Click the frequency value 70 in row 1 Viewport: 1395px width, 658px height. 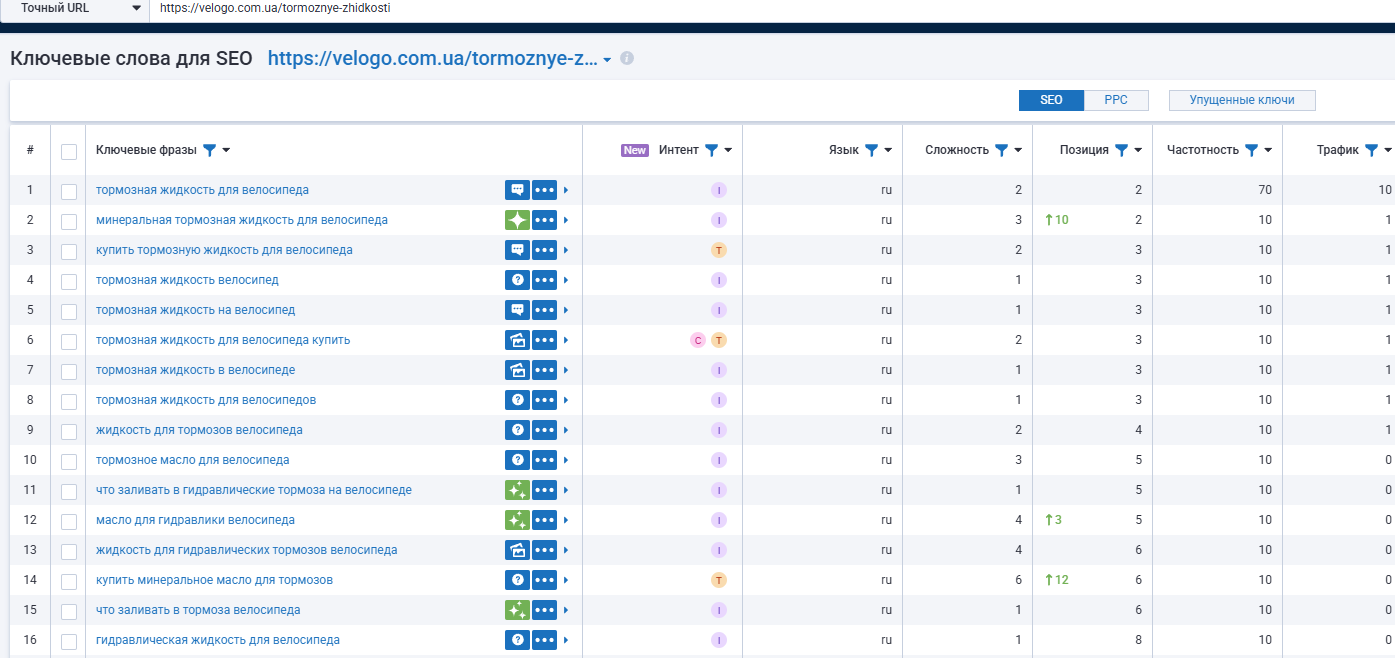click(x=1265, y=190)
